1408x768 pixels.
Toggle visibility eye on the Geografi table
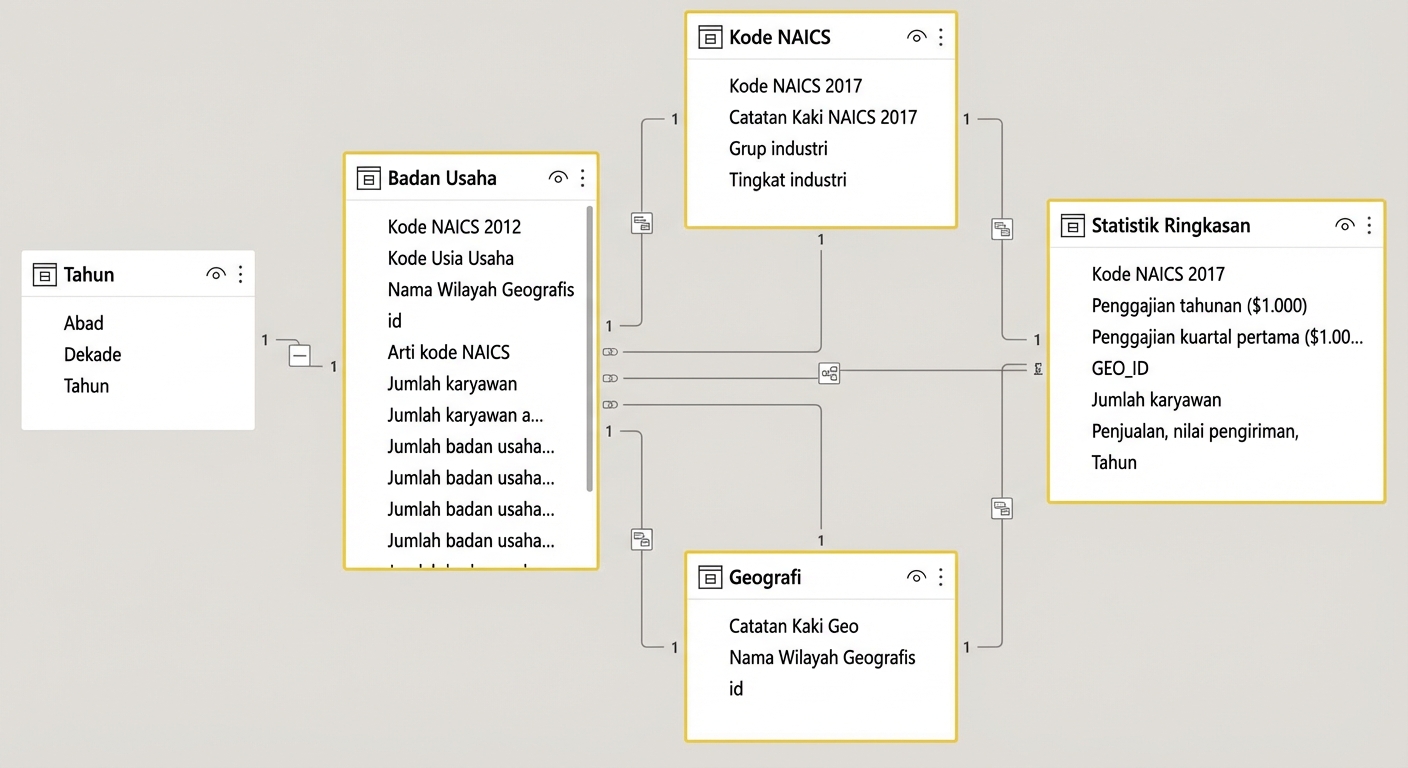coord(916,576)
